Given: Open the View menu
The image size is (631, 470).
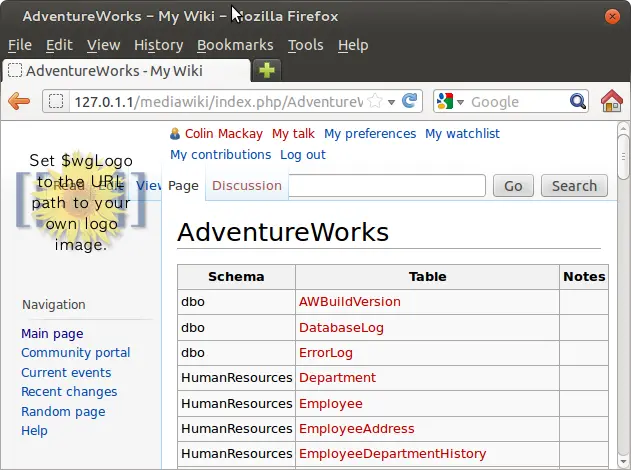Looking at the screenshot, I should 103,45.
